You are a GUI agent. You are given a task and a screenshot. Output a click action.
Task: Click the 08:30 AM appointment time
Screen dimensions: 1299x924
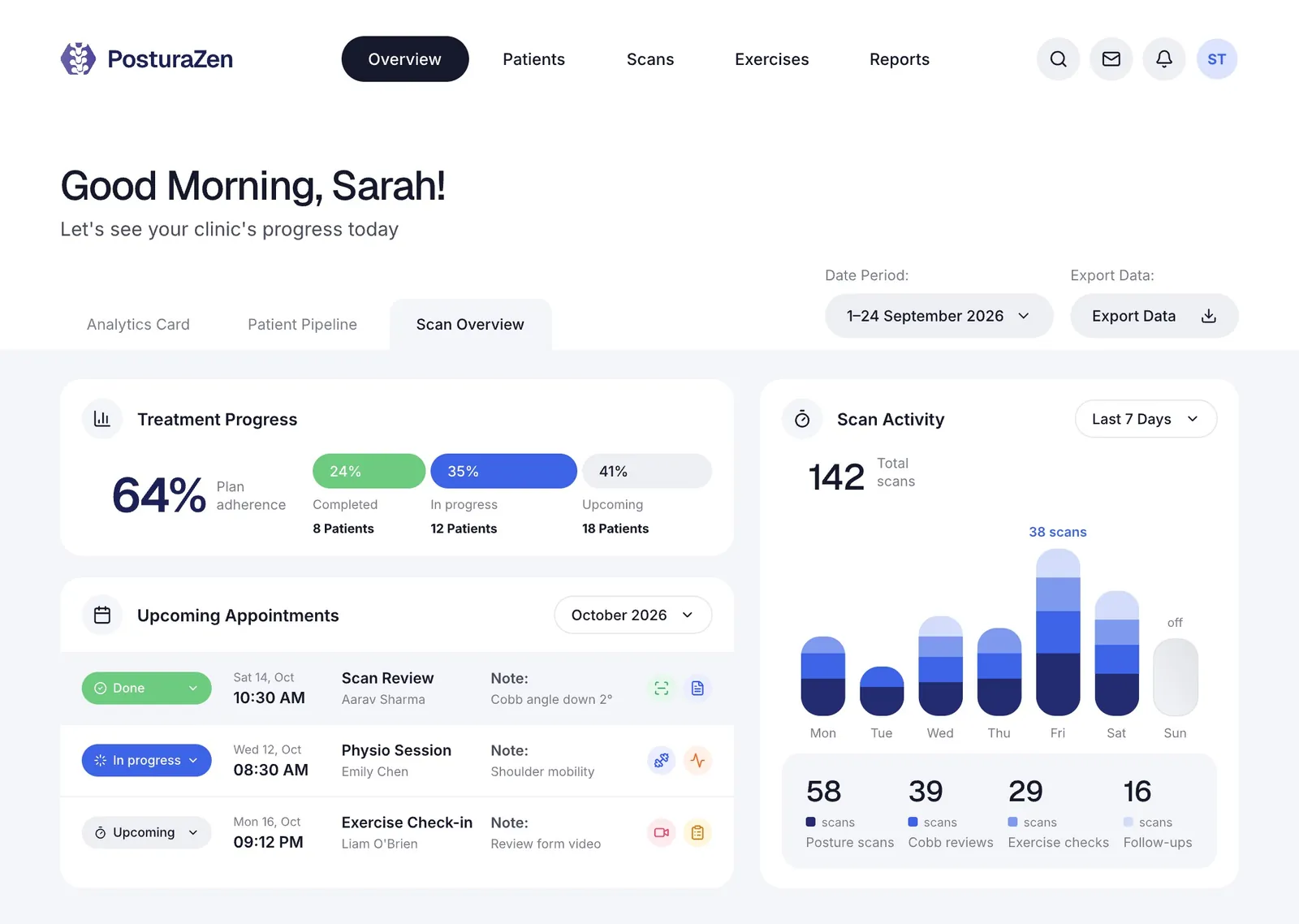[x=270, y=770]
